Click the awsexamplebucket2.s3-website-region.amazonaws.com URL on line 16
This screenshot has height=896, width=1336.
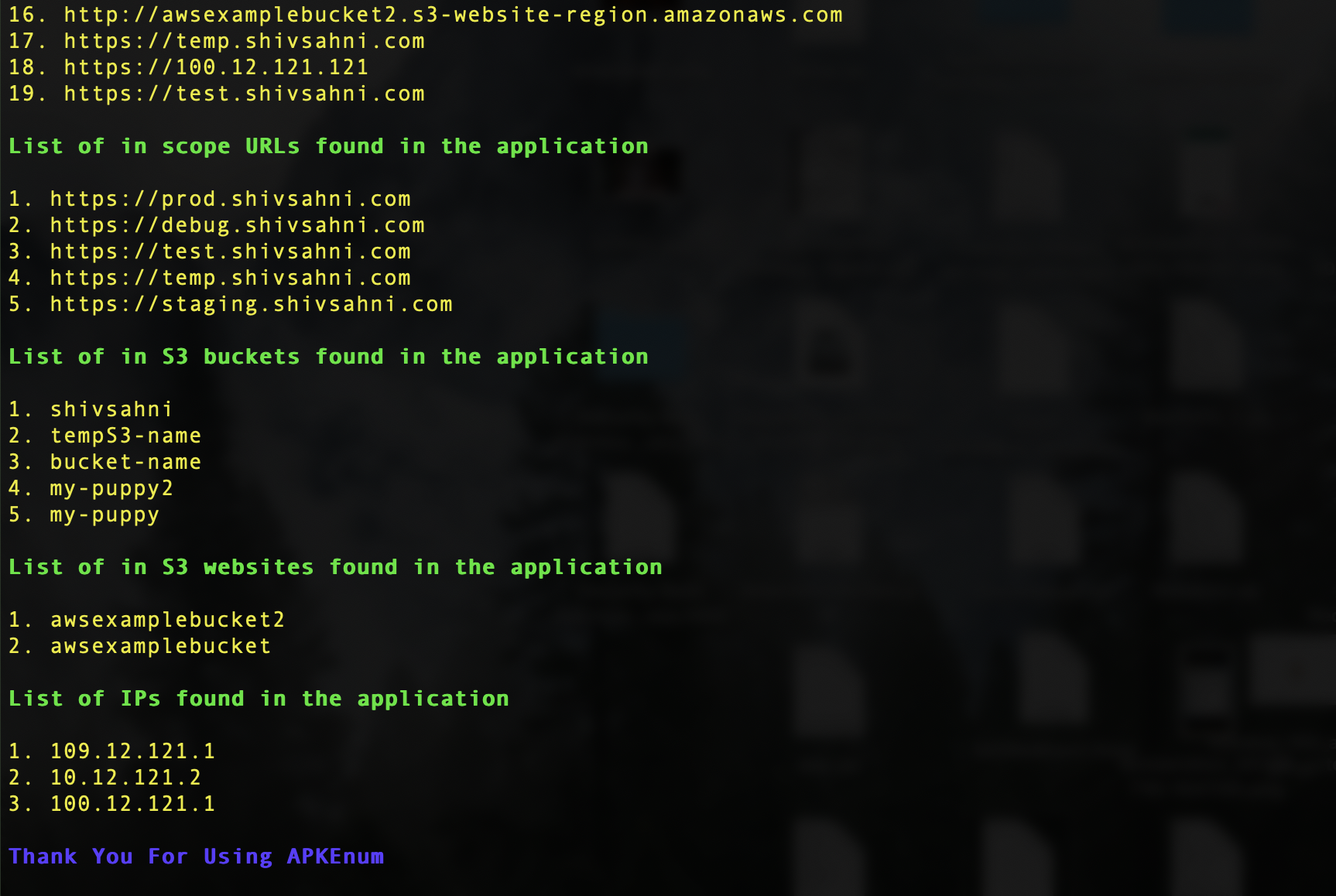point(453,15)
